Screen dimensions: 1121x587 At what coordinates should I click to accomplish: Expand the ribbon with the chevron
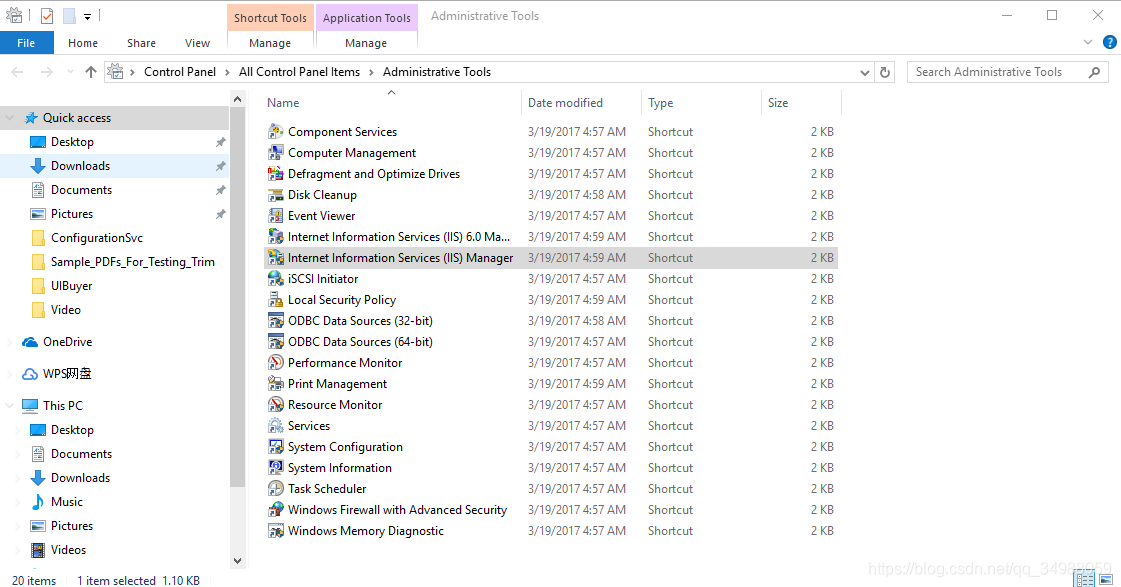[1088, 43]
